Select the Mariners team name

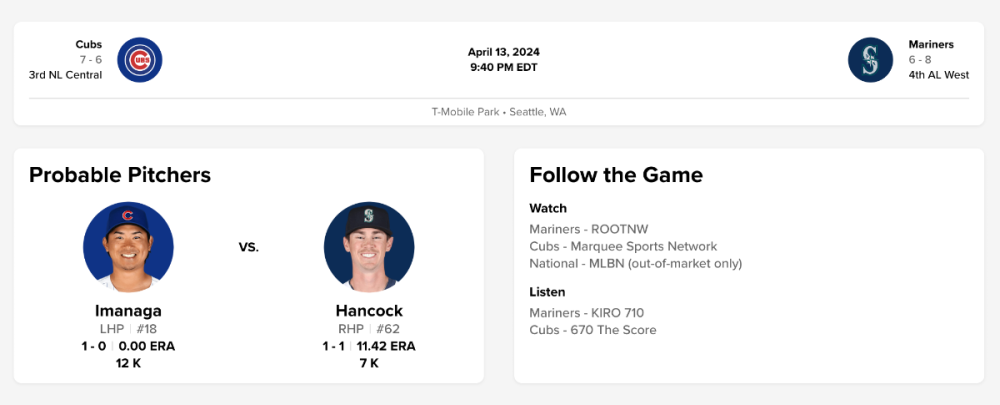931,44
